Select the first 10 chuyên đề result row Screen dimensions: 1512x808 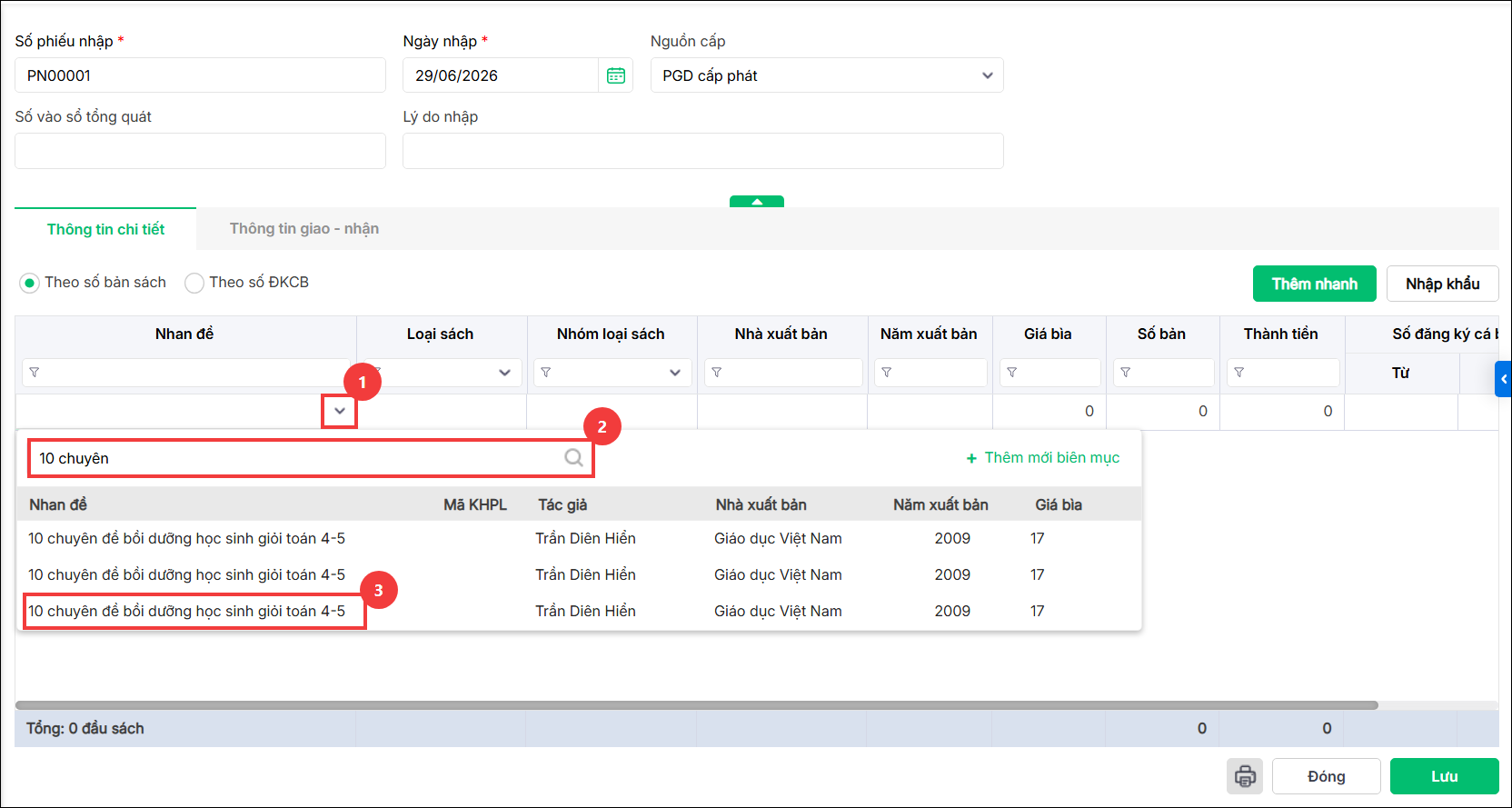pyautogui.click(x=580, y=539)
